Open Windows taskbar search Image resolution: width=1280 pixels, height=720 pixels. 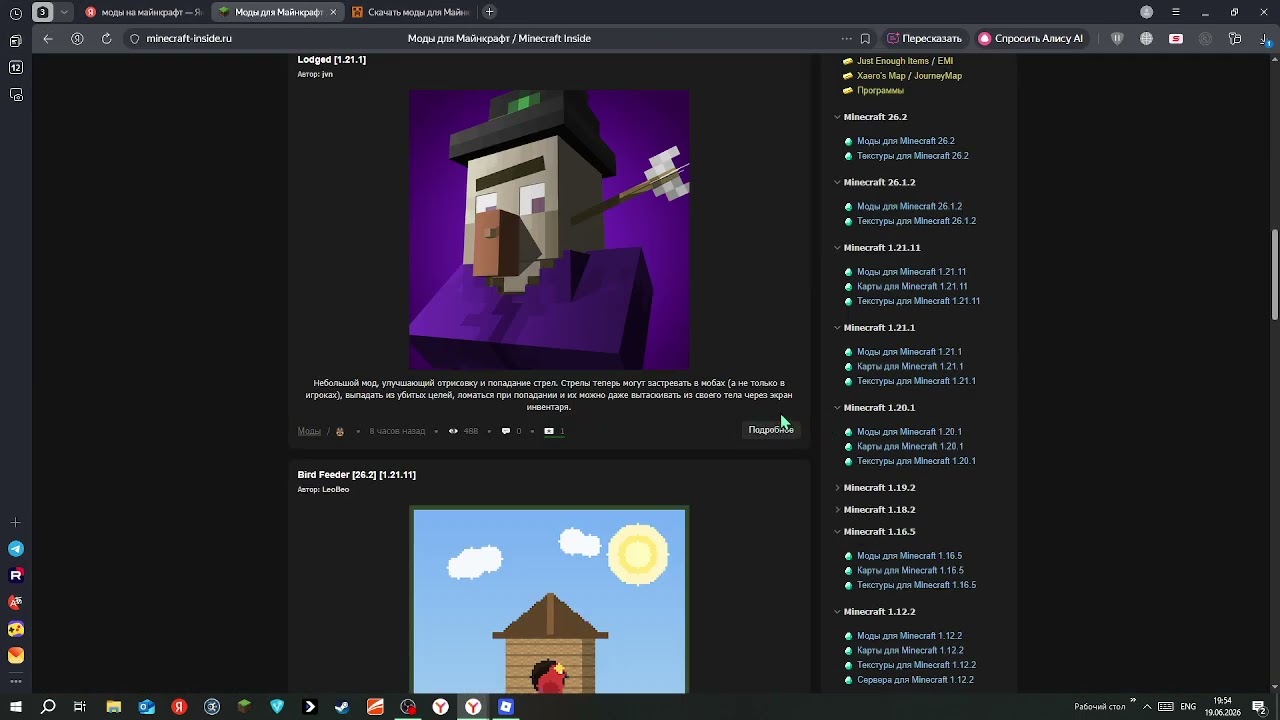(48, 707)
